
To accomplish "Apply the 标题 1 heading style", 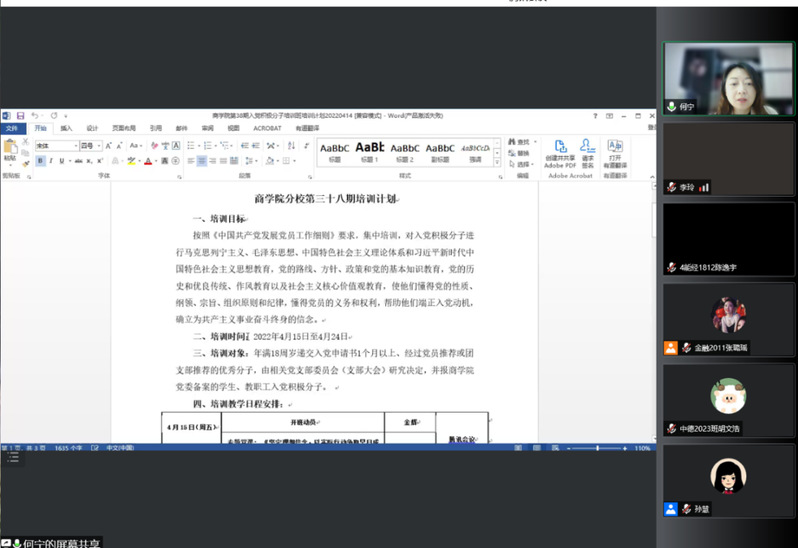I will click(x=370, y=150).
